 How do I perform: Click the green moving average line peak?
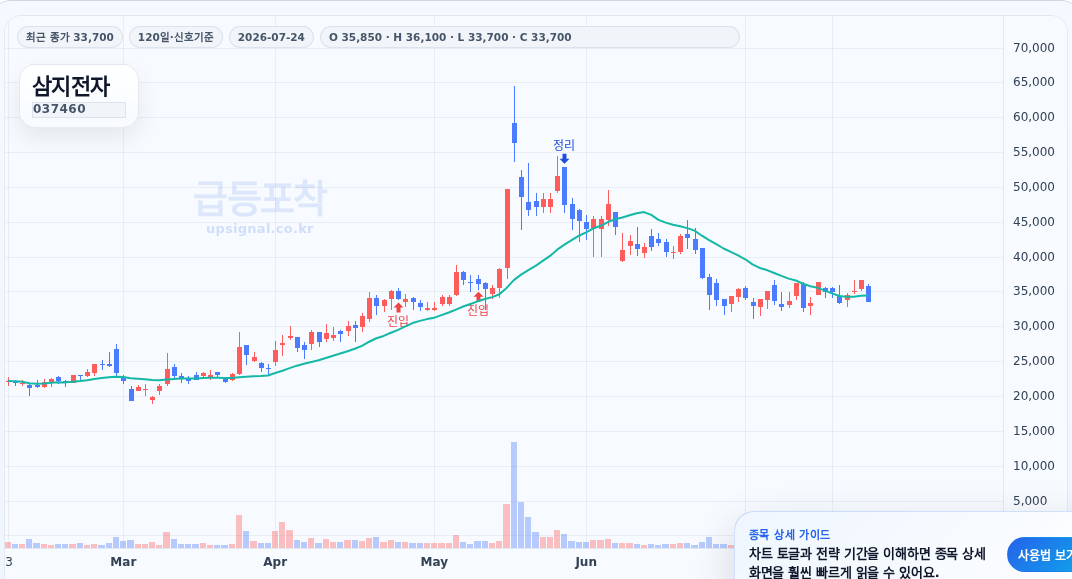(643, 212)
